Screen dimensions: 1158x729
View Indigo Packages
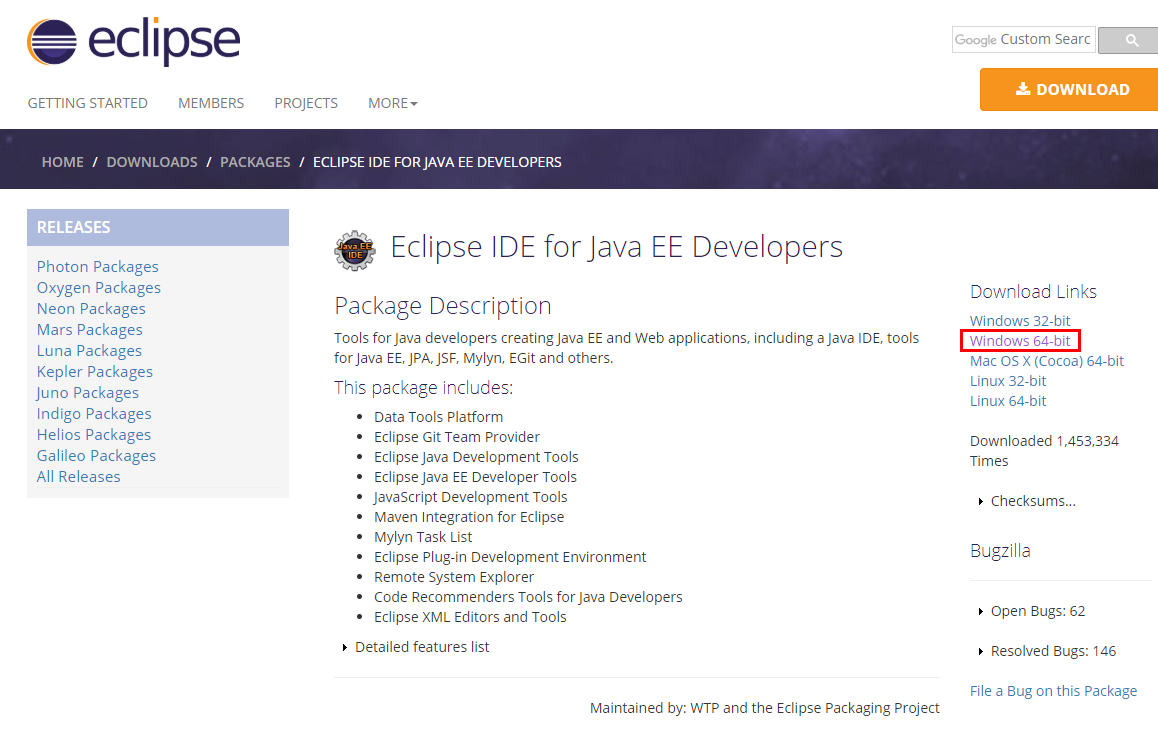point(95,414)
